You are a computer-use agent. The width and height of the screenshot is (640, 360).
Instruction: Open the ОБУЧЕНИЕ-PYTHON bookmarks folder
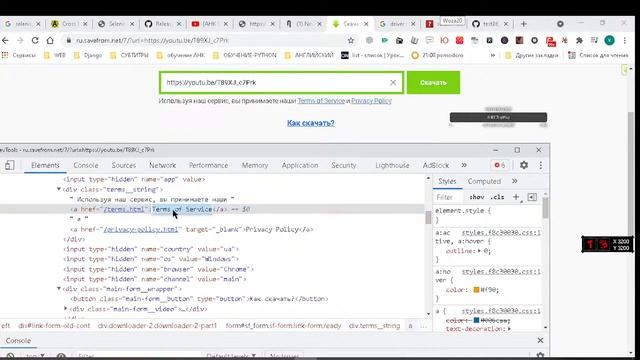point(245,55)
